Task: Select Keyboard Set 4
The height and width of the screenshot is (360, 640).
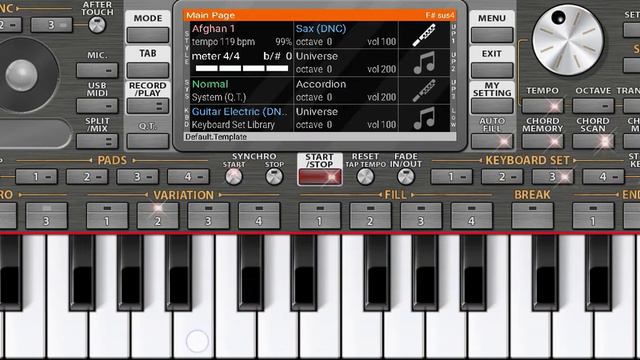Action: (x=603, y=177)
